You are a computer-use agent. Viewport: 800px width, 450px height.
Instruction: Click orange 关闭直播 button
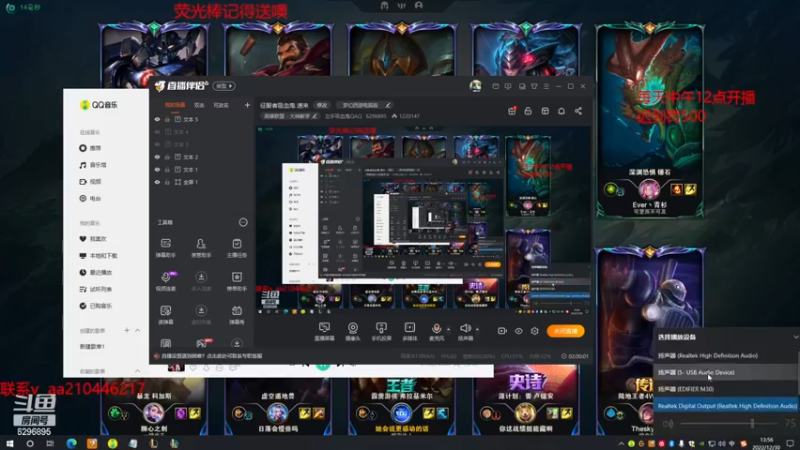565,331
